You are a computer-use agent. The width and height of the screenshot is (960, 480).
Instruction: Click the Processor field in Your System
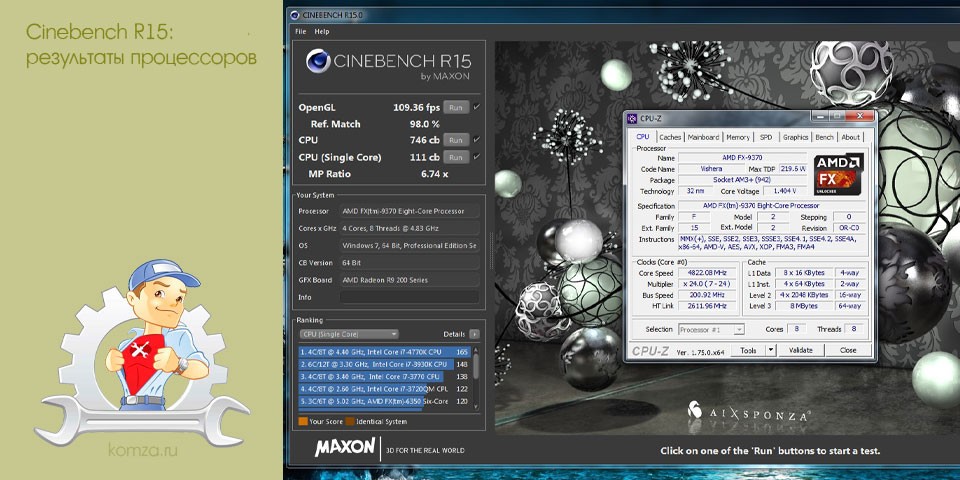[410, 211]
